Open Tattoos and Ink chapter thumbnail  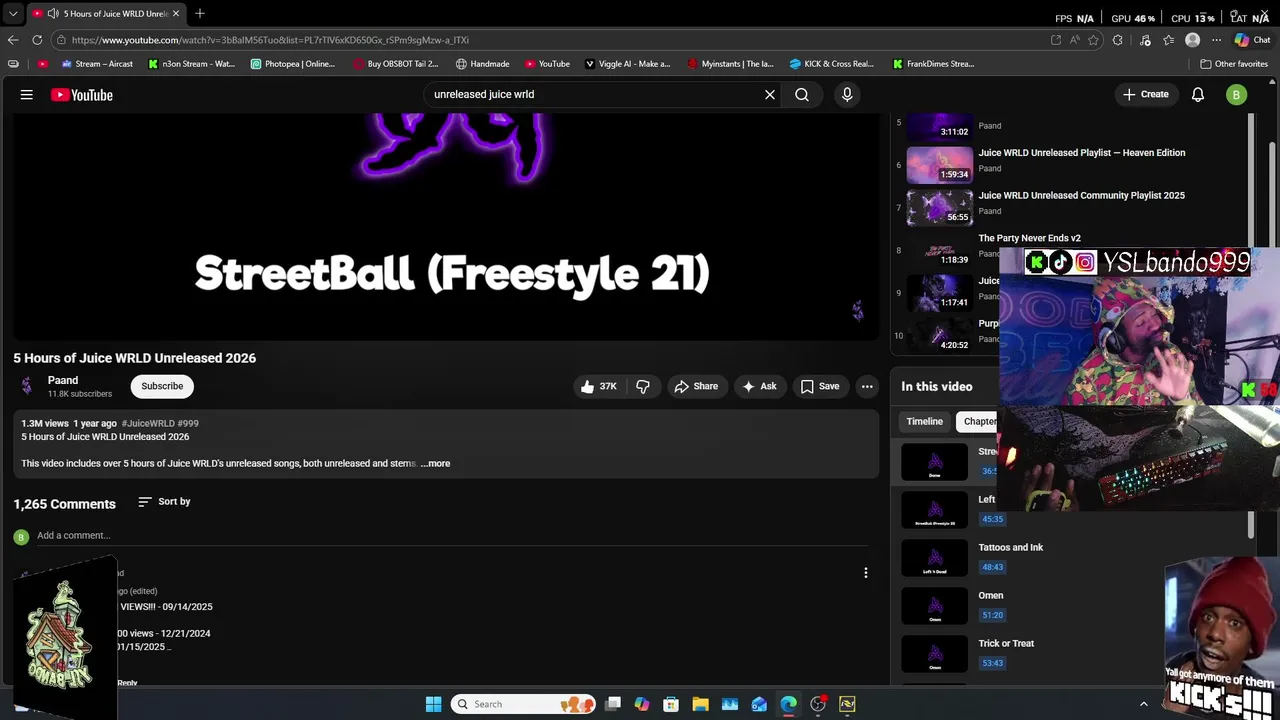935,558
